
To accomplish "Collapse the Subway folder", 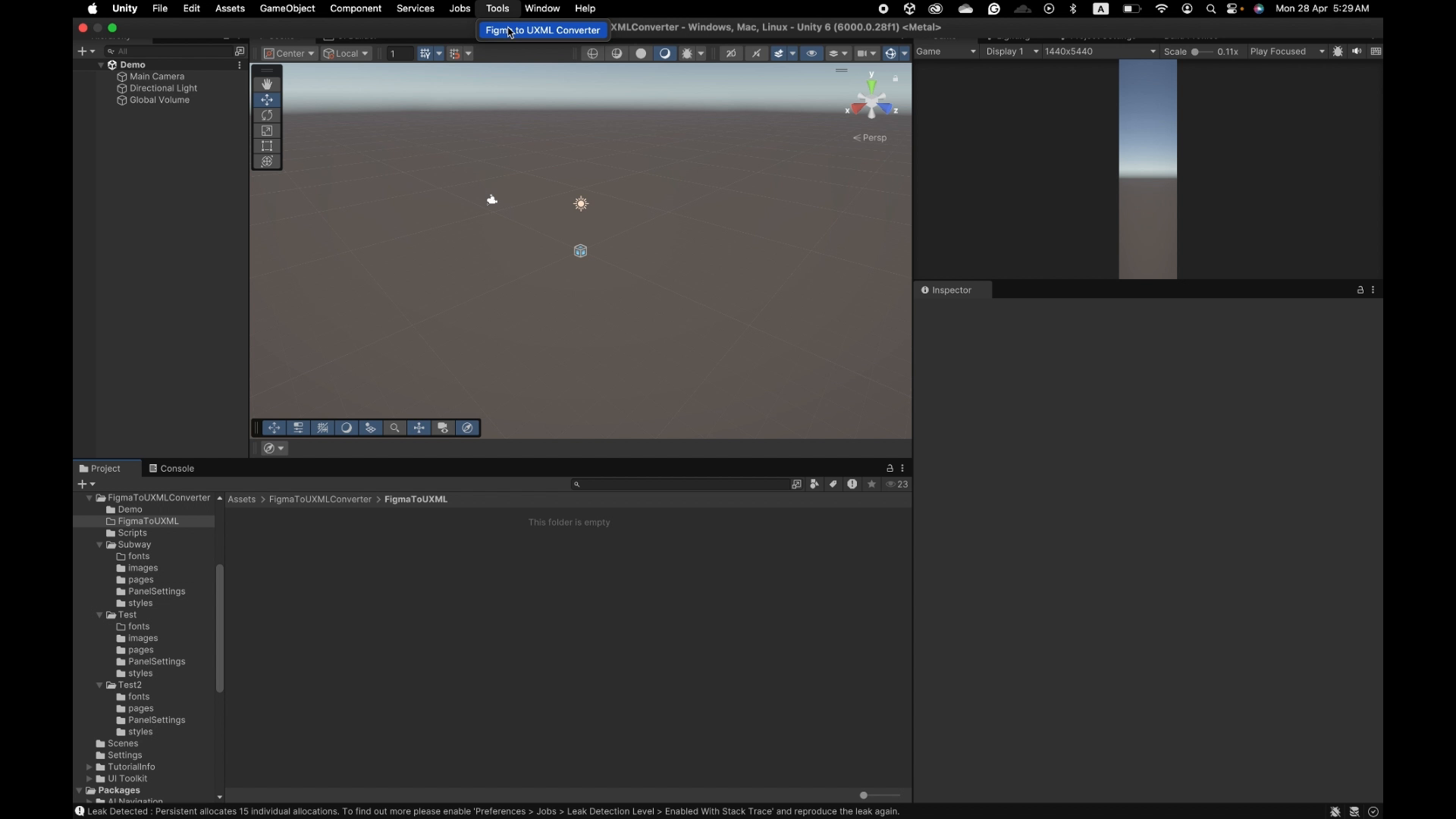I will [99, 545].
